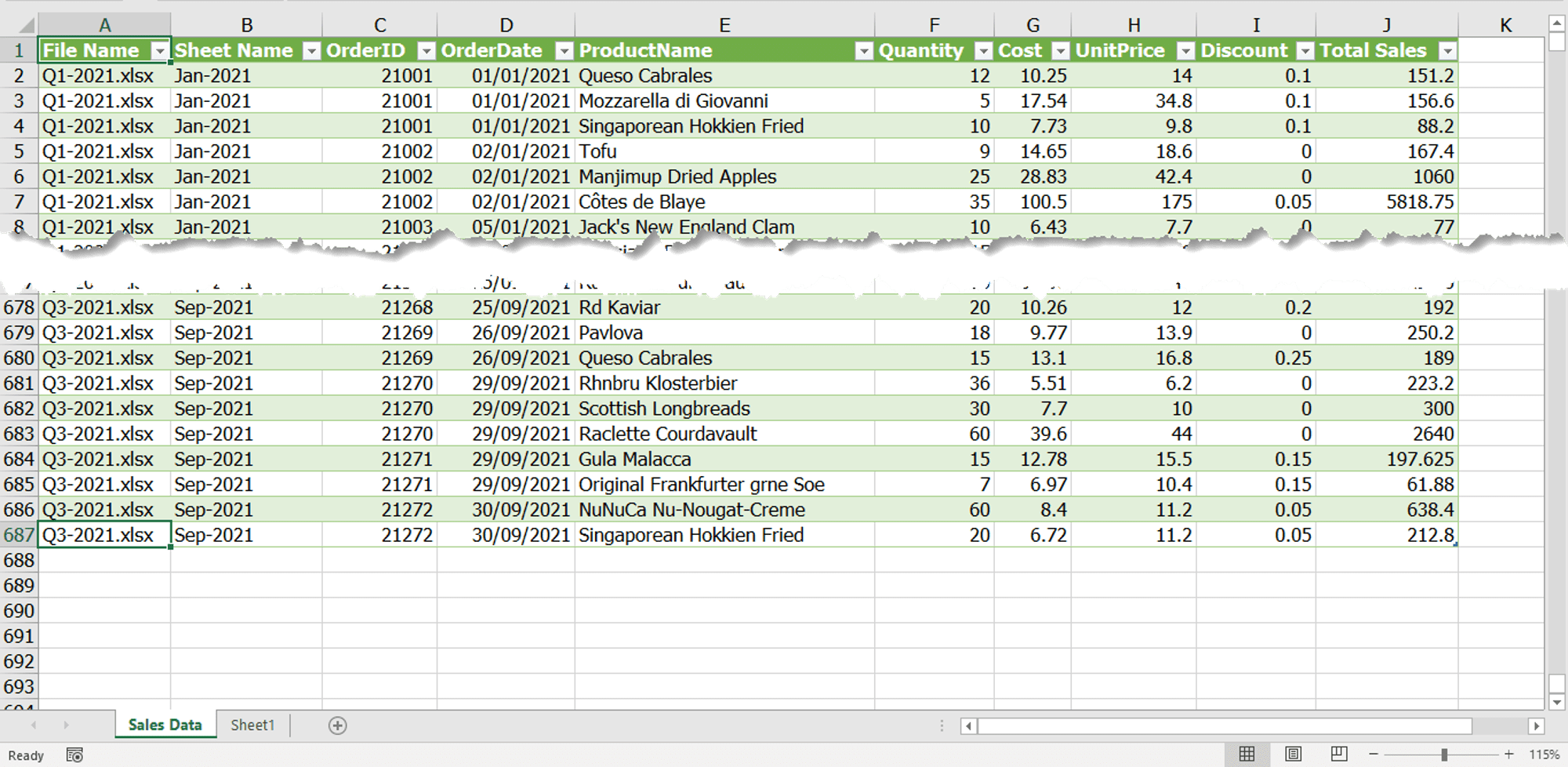Add a new worksheet with the plus icon

337,725
